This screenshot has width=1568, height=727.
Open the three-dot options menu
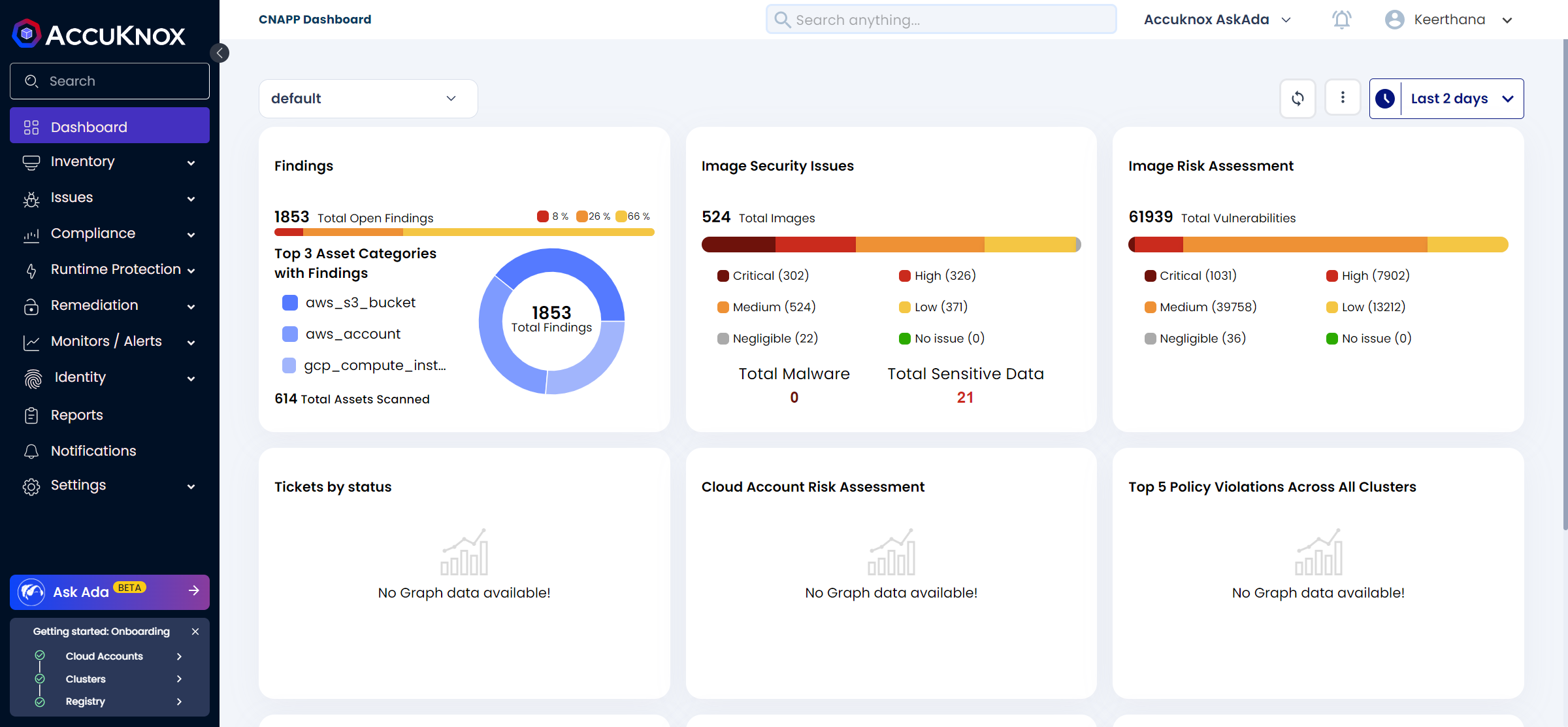[1343, 98]
